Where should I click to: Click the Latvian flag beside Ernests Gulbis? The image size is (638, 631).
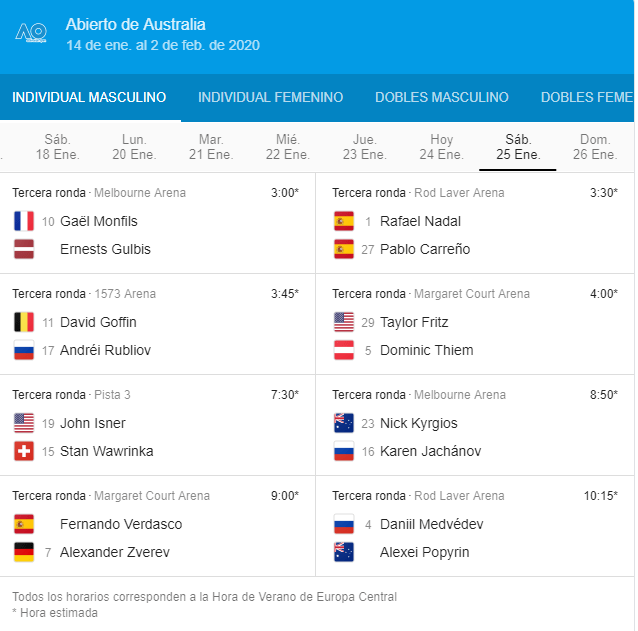click(x=24, y=249)
